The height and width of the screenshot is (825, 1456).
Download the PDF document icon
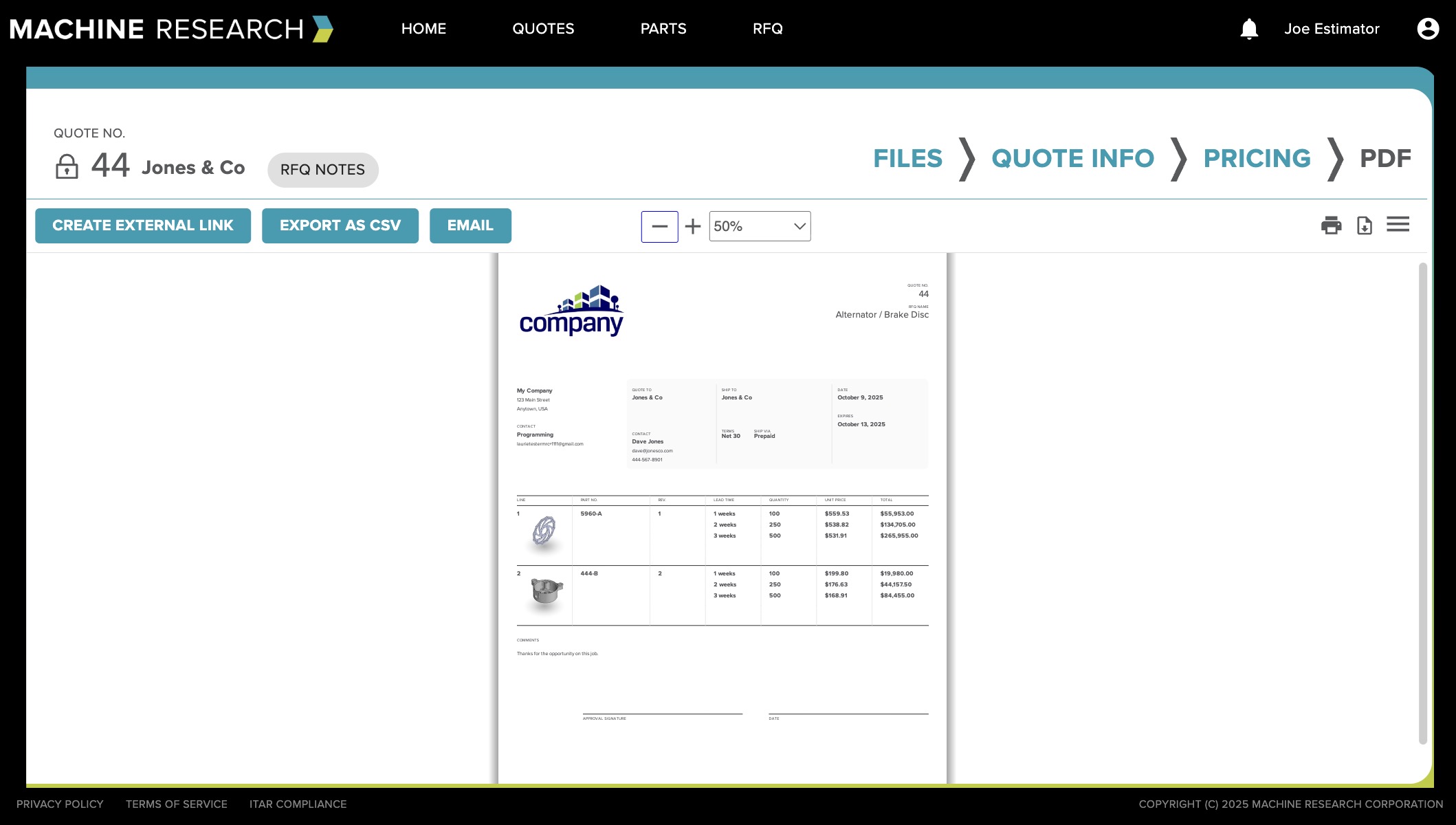pos(1365,225)
